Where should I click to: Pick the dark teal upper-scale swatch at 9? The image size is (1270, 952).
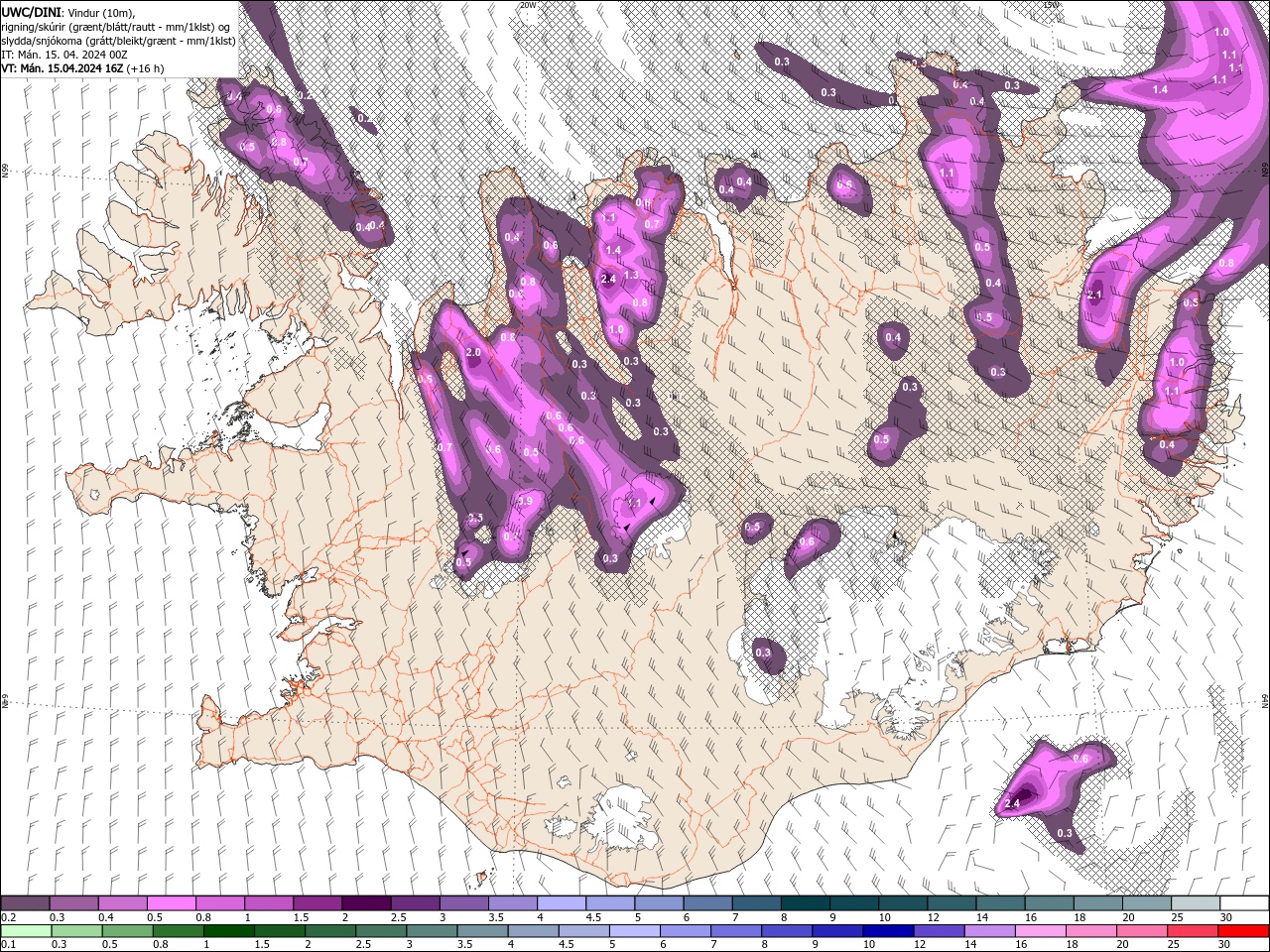[854, 902]
